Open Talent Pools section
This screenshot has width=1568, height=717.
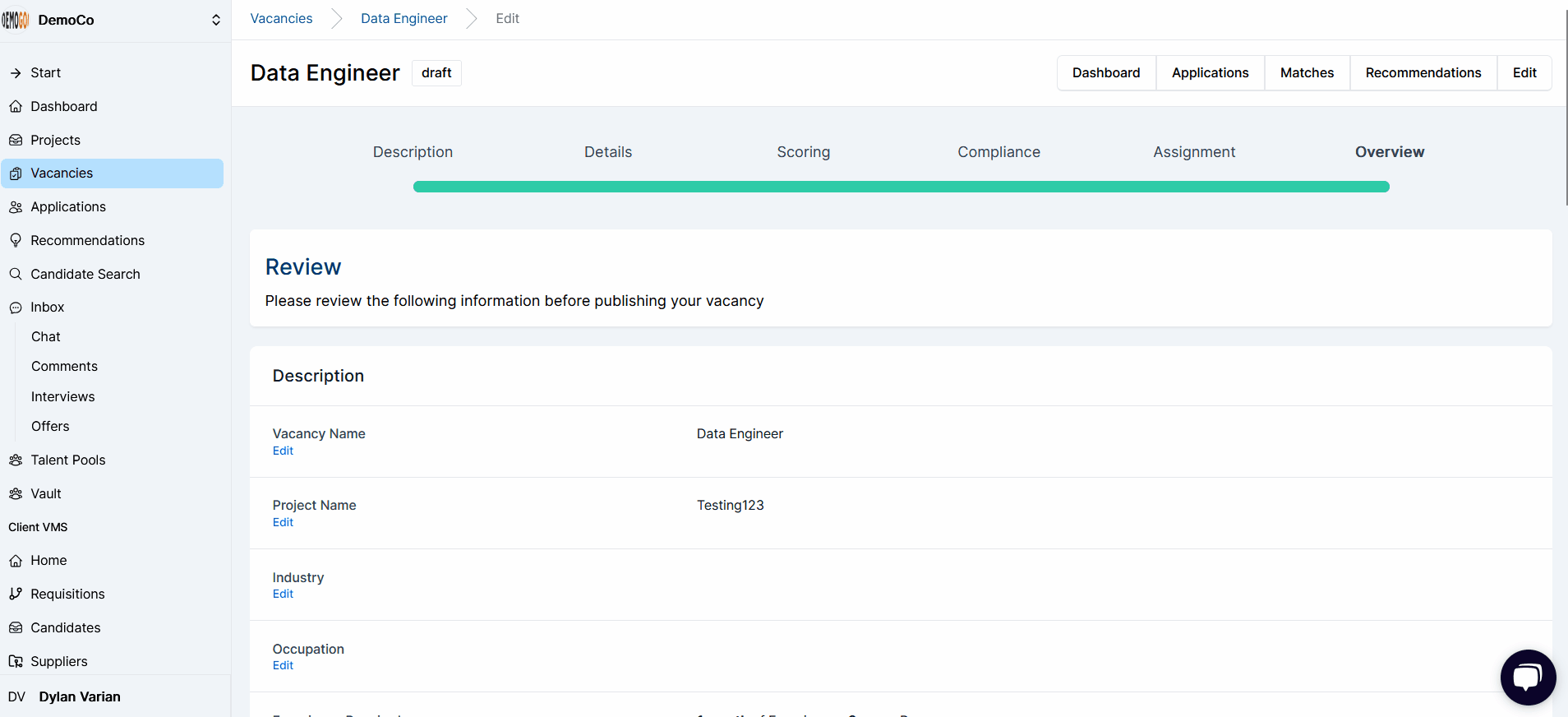[x=112, y=460]
